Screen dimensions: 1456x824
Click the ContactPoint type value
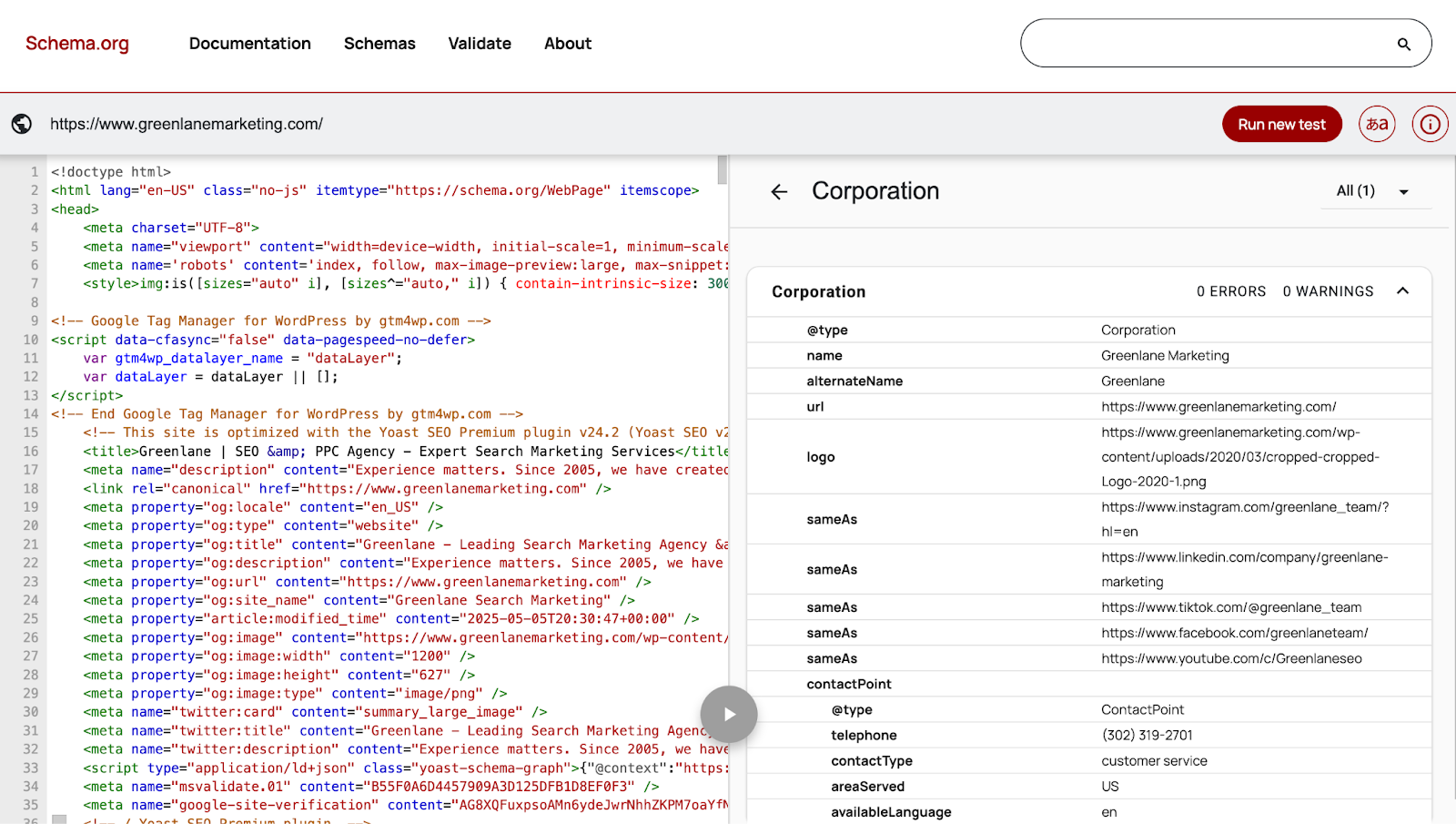[1143, 709]
